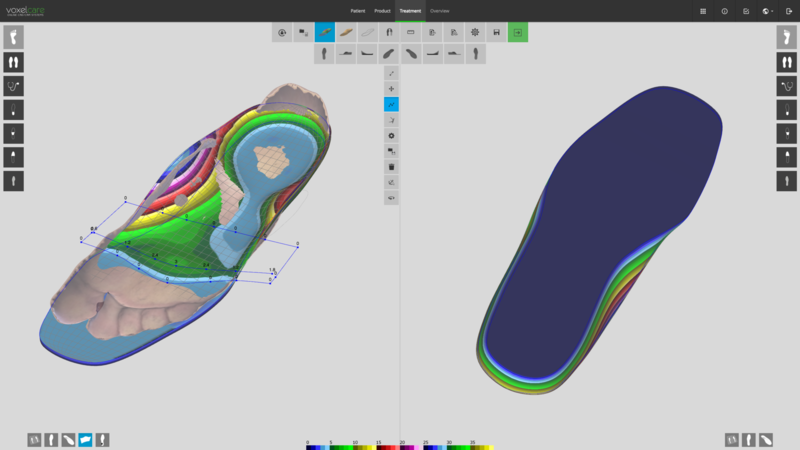Screen dimensions: 800x450
Task: Open the globe language dropdown
Action: (768, 11)
